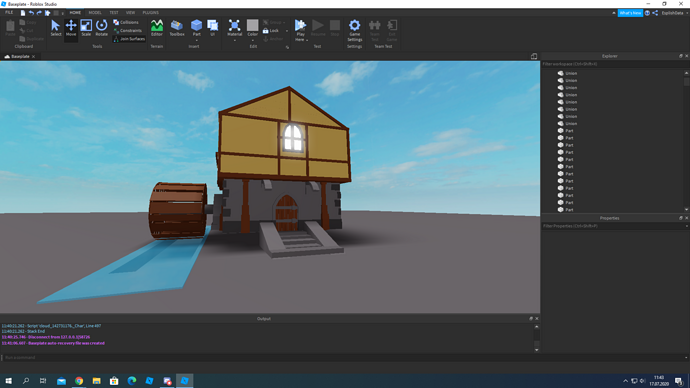Switch to the MODEL ribbon tab
Viewport: 690px width, 388px height.
tap(95, 13)
